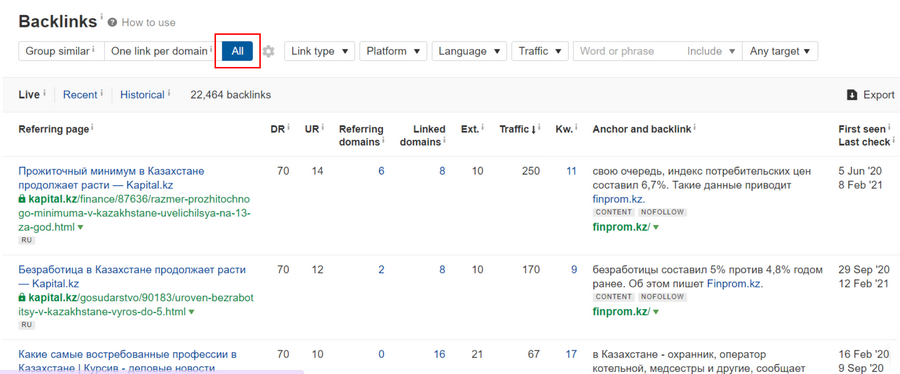Screen dimensions: 900x374
Task: Select the All backlinks mode
Action: click(x=238, y=51)
